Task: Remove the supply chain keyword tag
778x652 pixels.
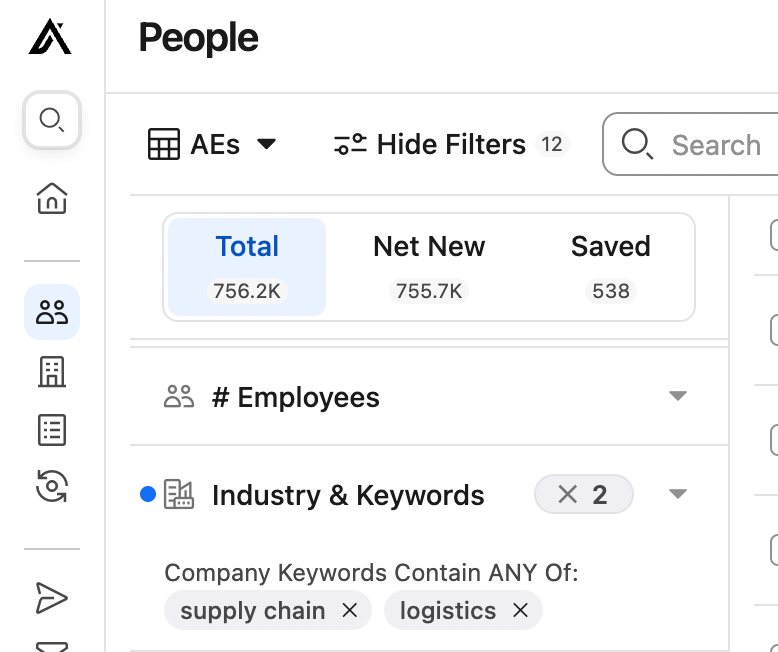Action: pyautogui.click(x=349, y=611)
